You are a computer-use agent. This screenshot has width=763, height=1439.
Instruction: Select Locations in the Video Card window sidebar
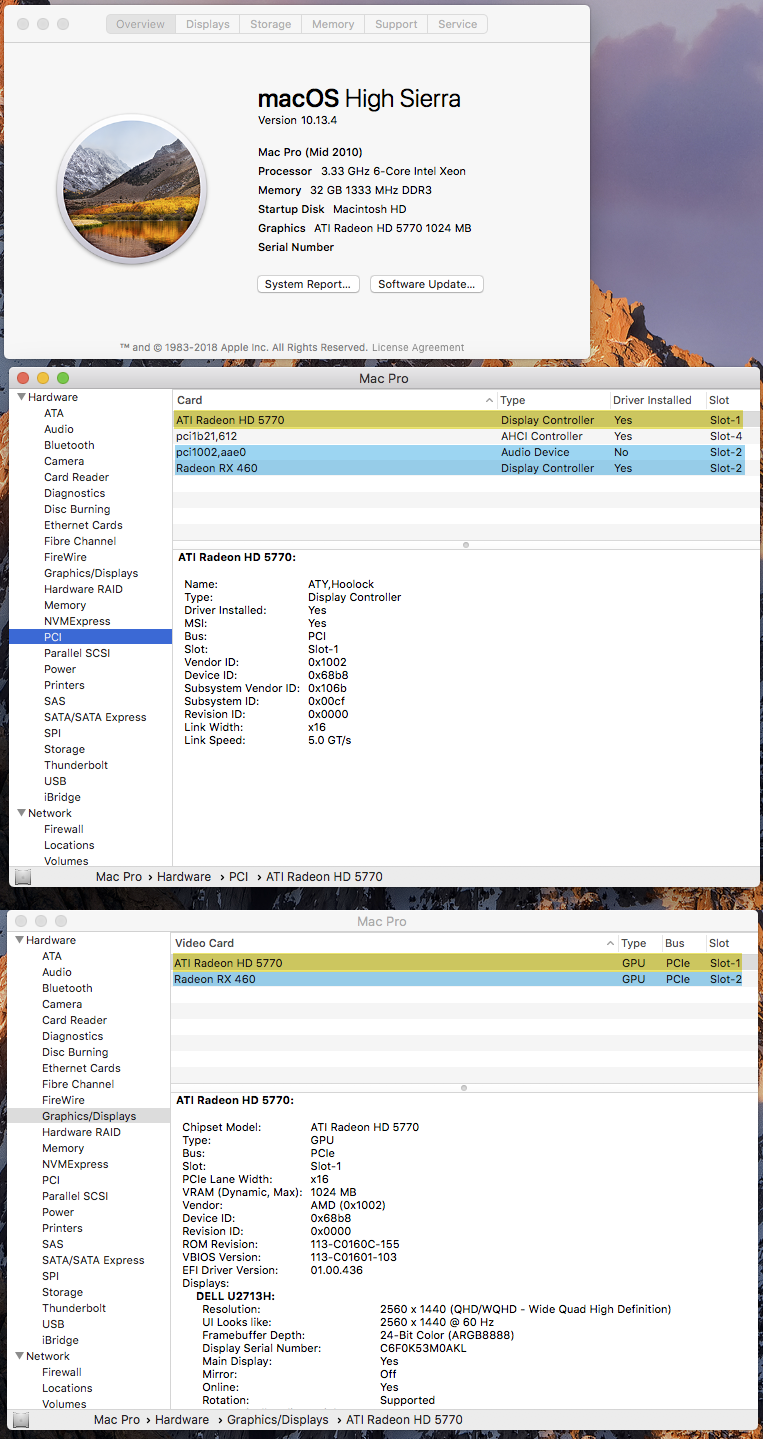(67, 1388)
